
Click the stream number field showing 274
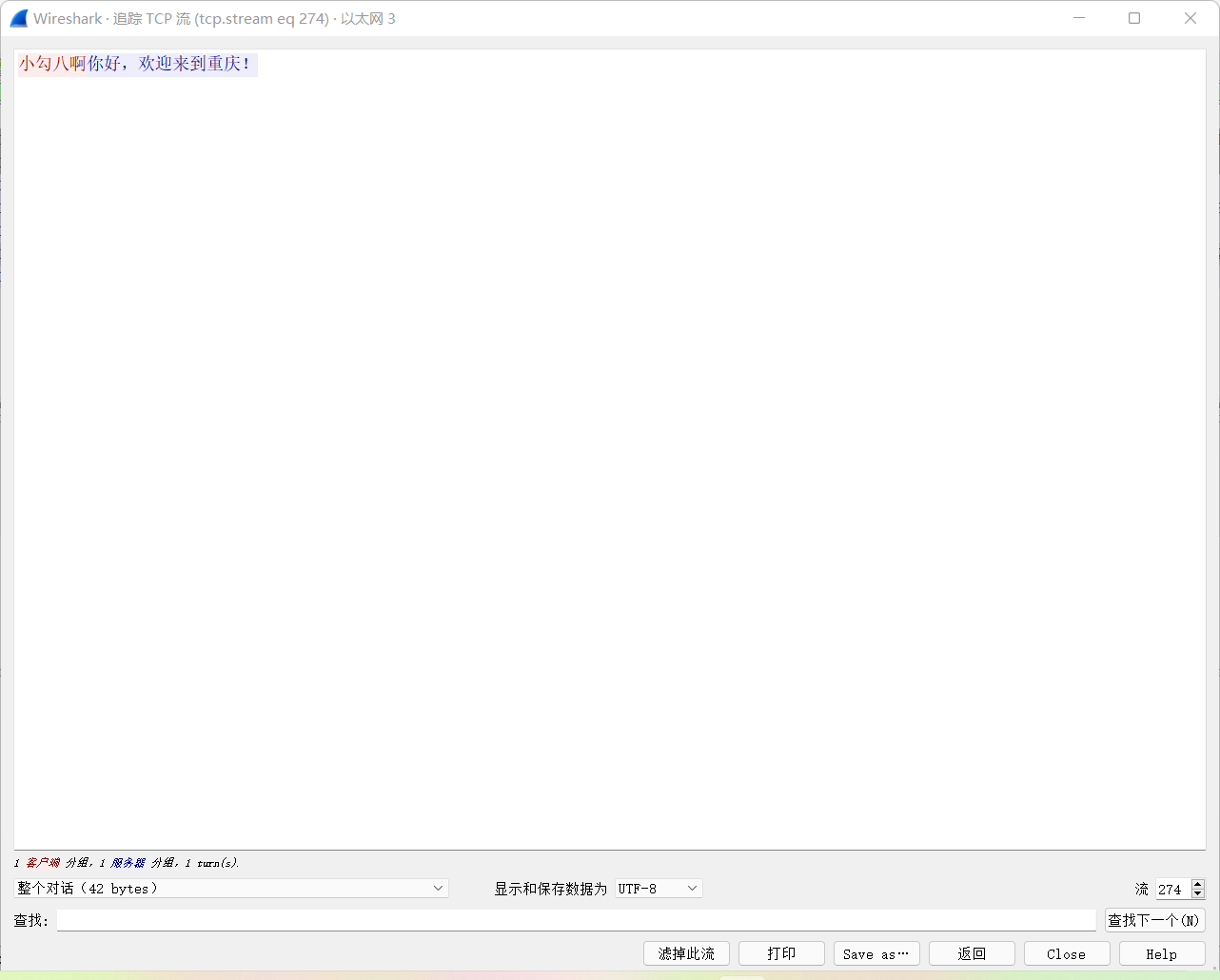pos(1173,889)
